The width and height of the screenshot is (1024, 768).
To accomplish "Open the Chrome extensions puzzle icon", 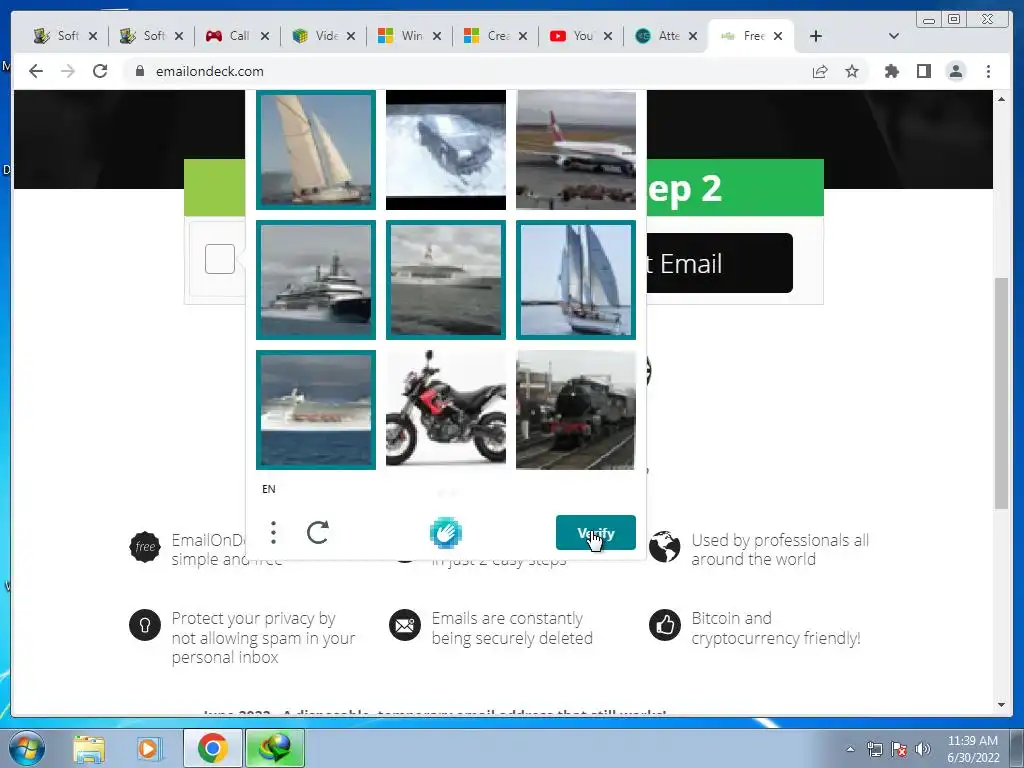I will [891, 71].
